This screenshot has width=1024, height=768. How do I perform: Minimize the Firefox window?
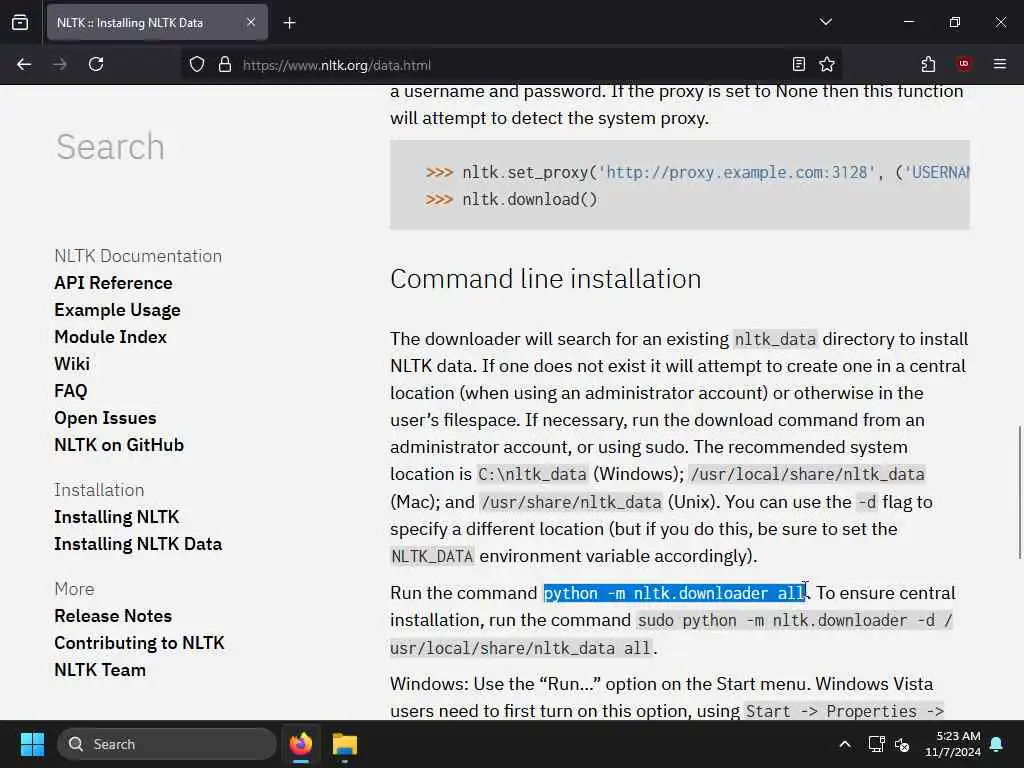click(908, 22)
